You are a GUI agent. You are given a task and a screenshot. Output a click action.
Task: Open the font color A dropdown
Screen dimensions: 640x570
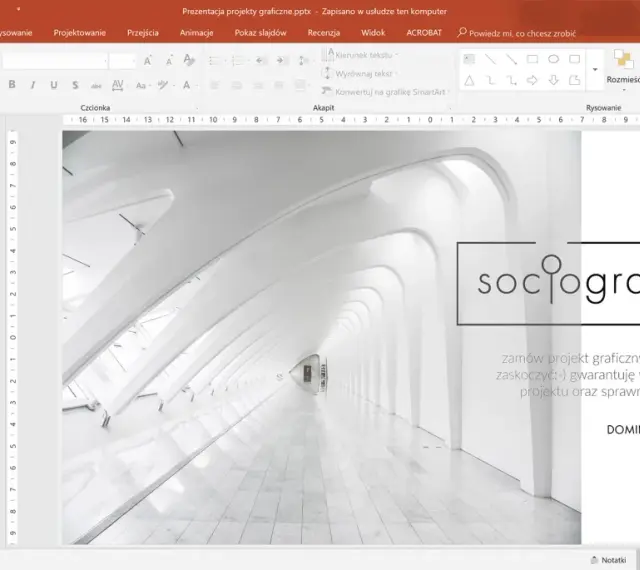click(x=189, y=85)
